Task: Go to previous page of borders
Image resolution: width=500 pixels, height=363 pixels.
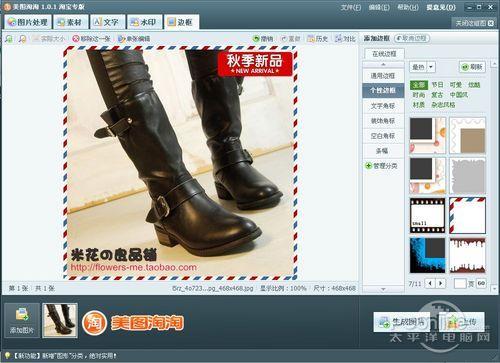Action: click(x=430, y=283)
